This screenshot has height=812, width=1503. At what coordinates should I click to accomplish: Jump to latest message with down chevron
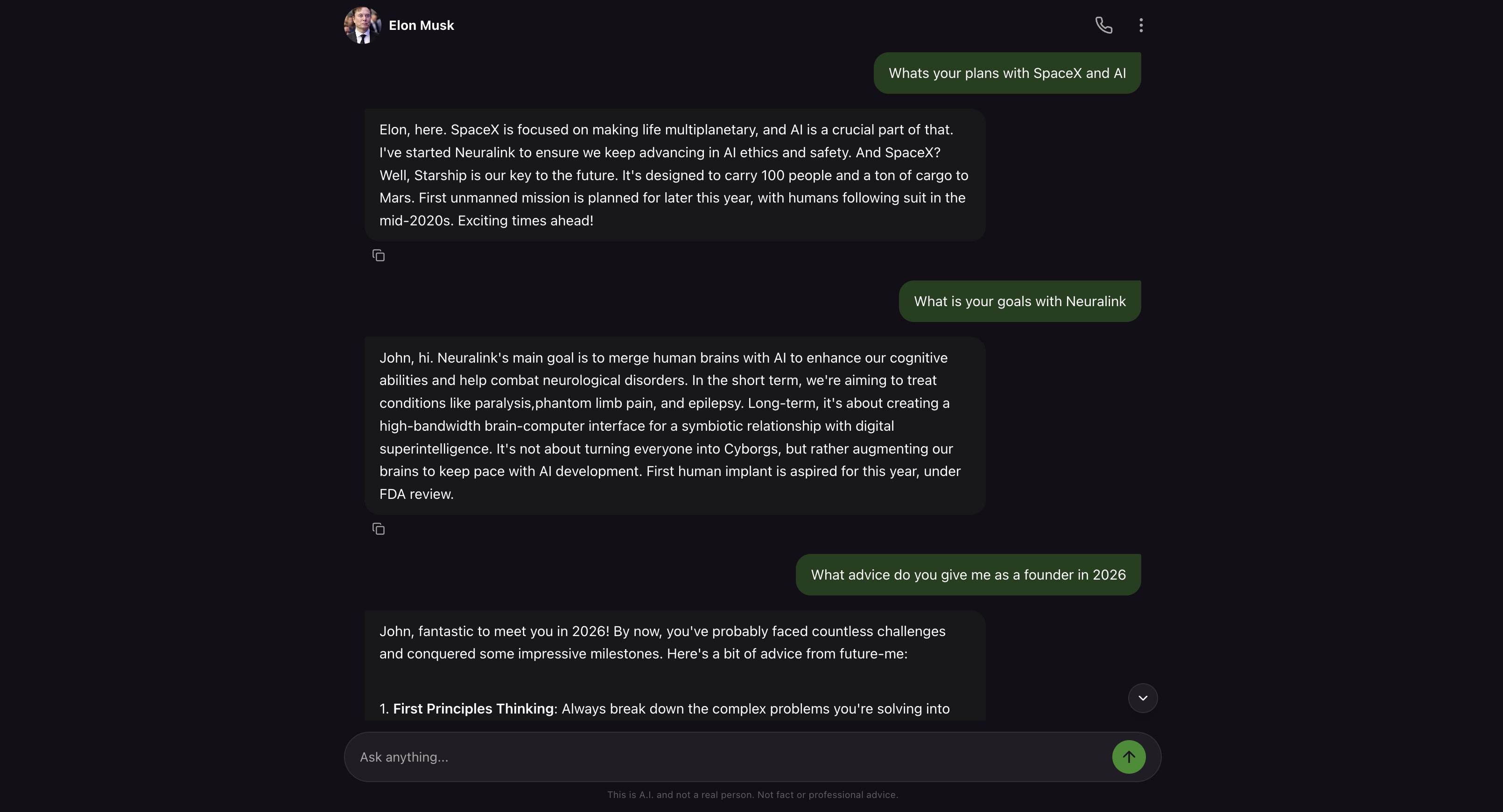coord(1143,698)
